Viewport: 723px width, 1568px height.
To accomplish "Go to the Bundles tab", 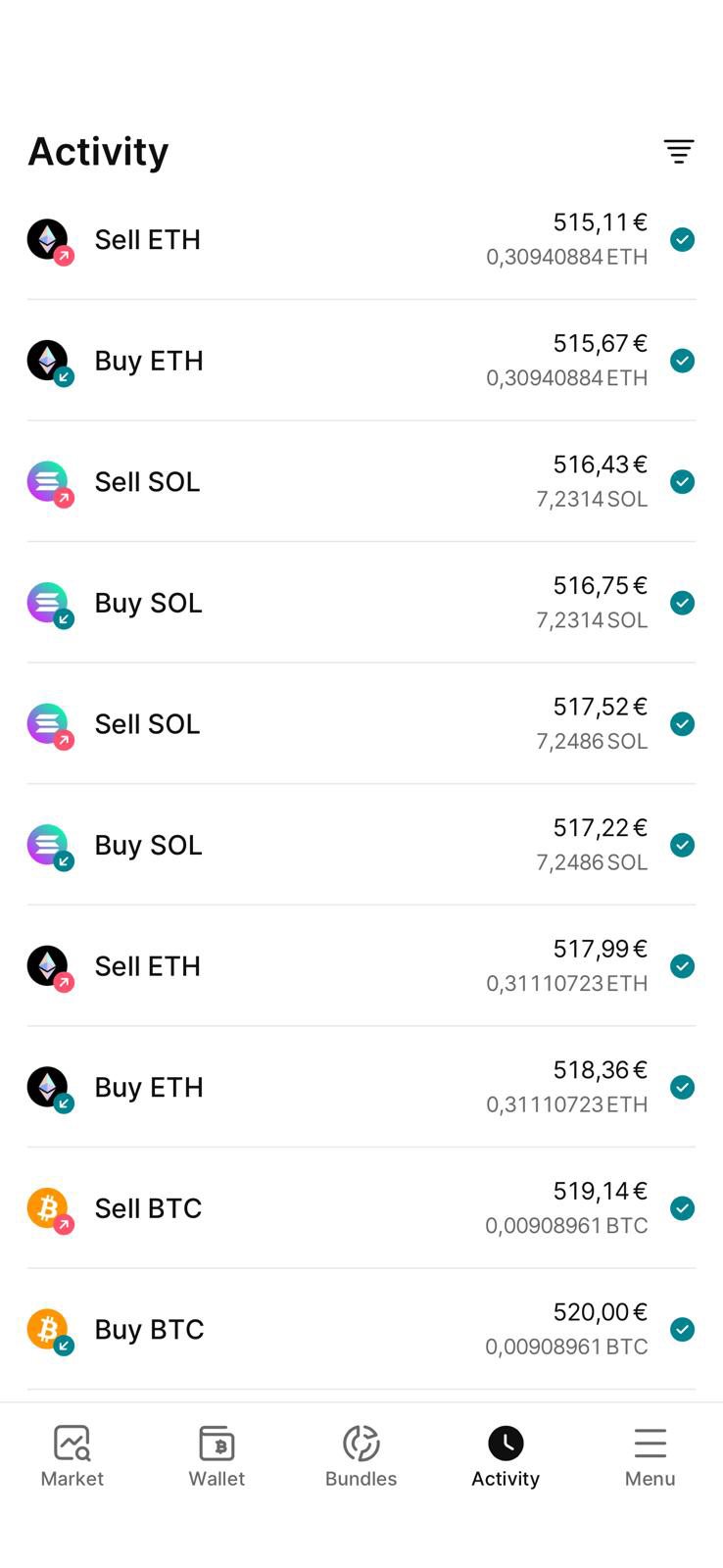I will pos(361,1456).
